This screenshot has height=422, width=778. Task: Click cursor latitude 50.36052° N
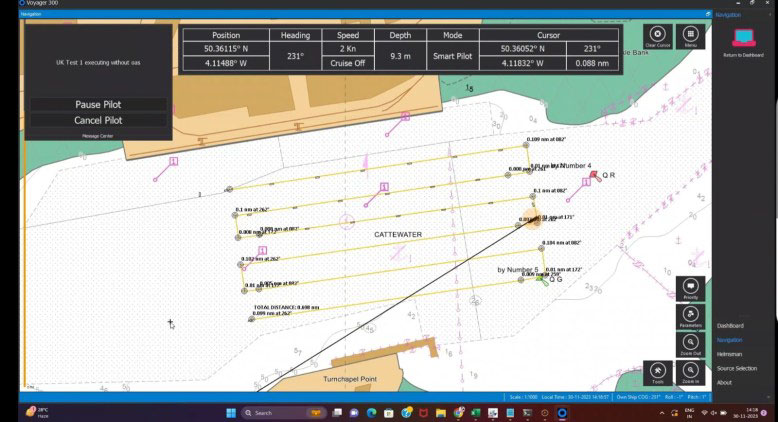522,49
